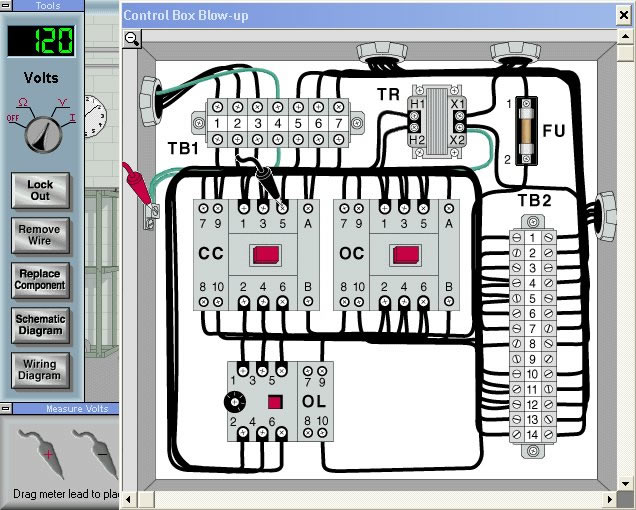Screen dimensions: 636x510
Task: Click the Lock Out button
Action: tap(40, 190)
